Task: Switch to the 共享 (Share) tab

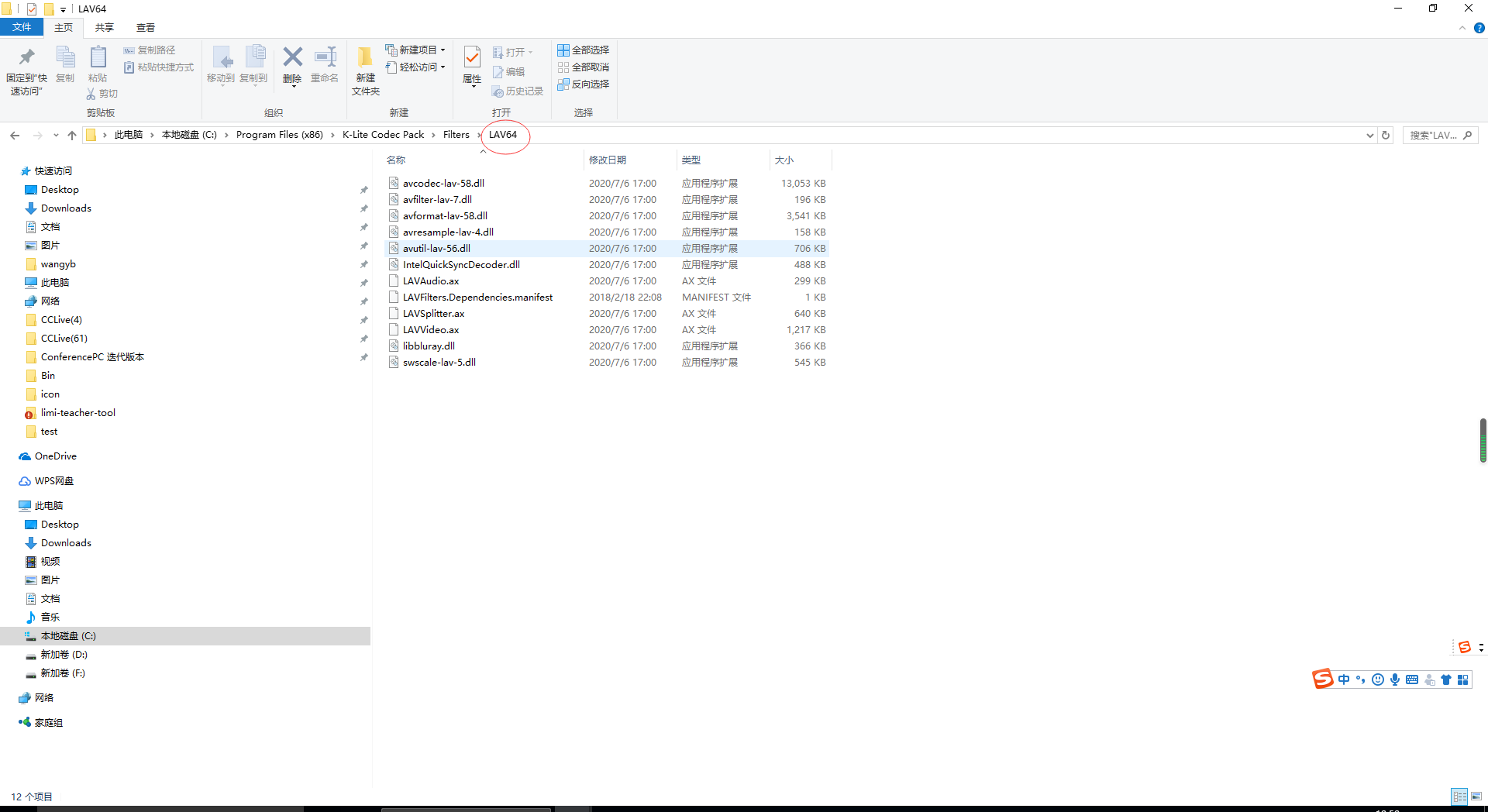Action: pyautogui.click(x=105, y=27)
